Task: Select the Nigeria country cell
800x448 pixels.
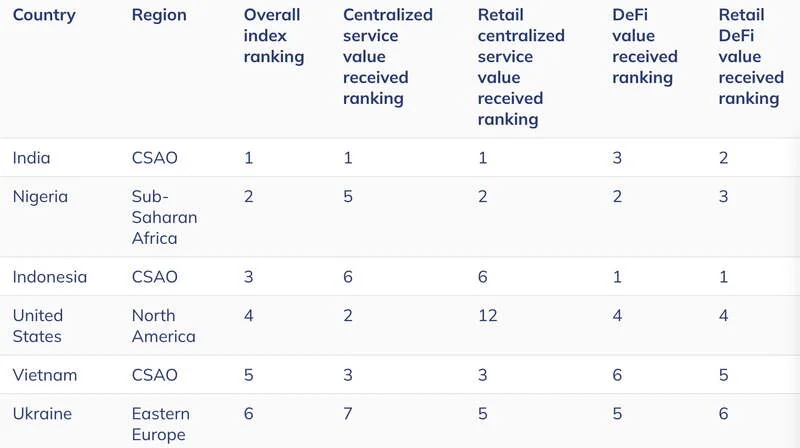Action: pos(40,196)
